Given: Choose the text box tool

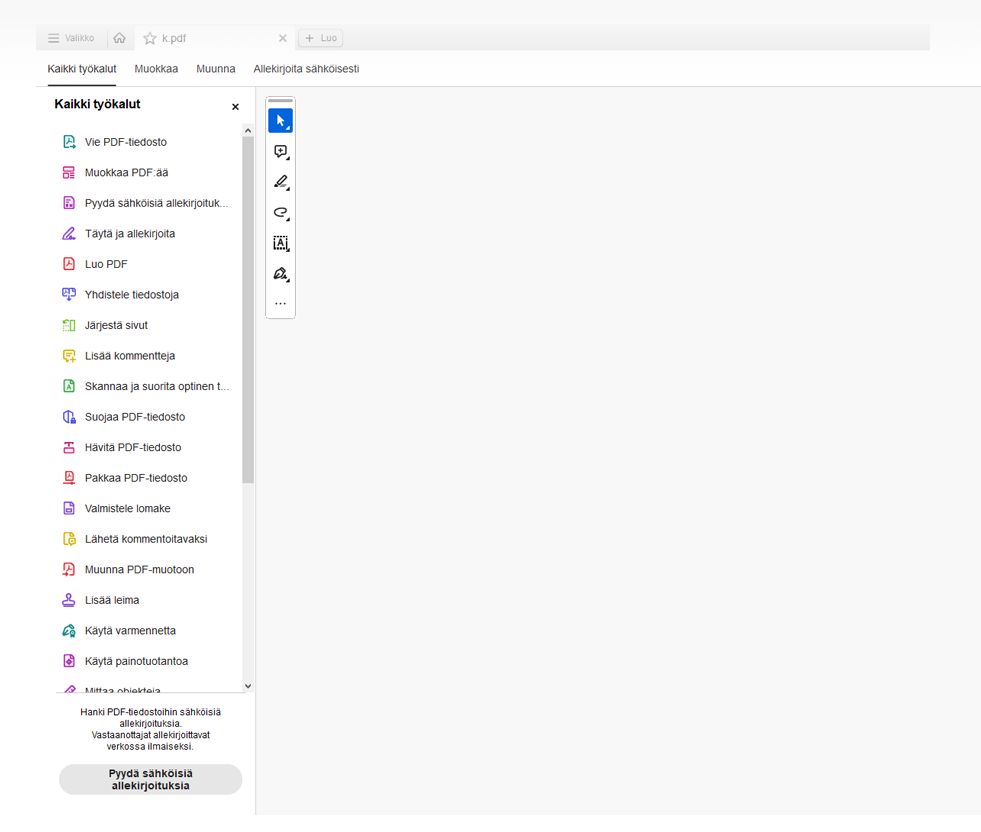Looking at the screenshot, I should [280, 243].
